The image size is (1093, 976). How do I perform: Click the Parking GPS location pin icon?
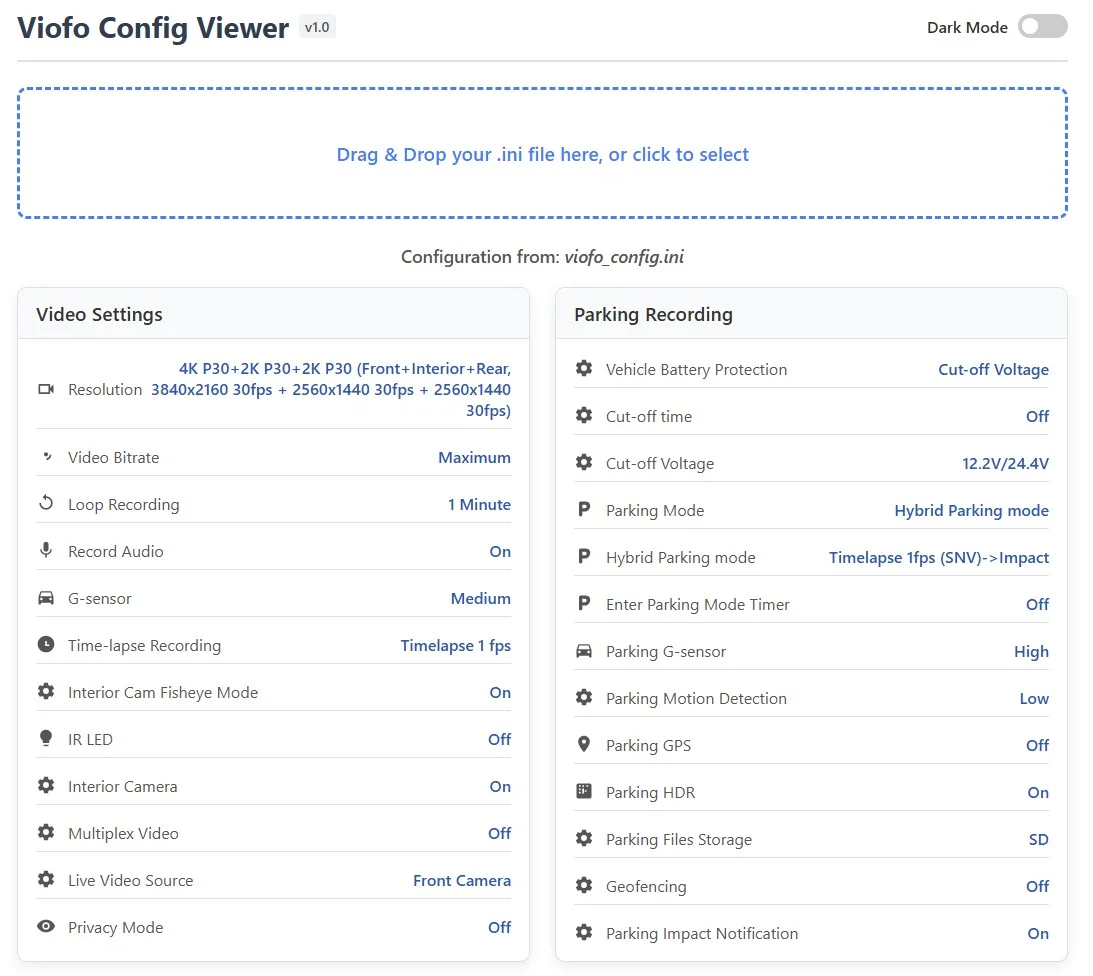pyautogui.click(x=584, y=744)
